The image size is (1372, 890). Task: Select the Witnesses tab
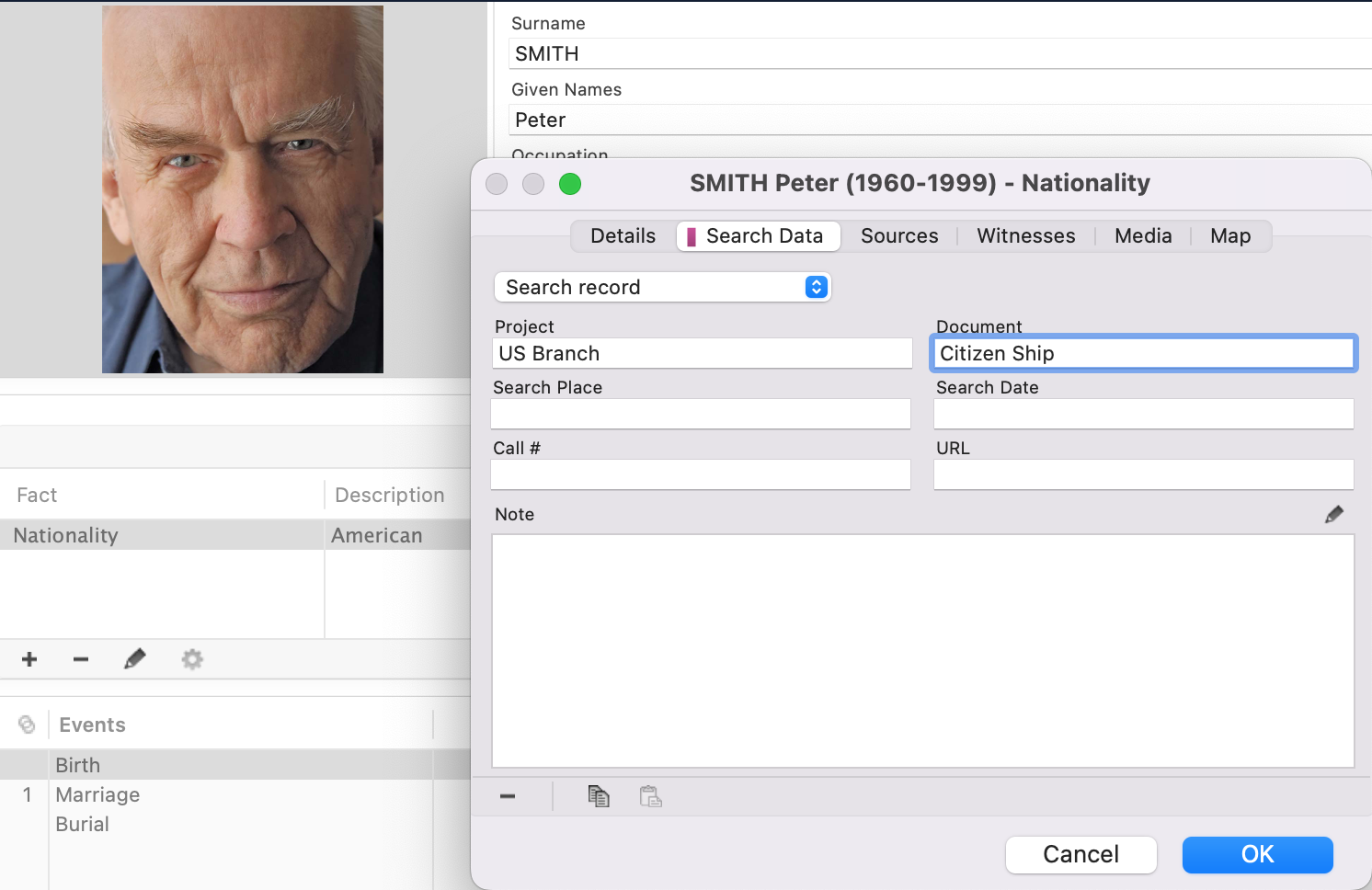coord(1025,236)
